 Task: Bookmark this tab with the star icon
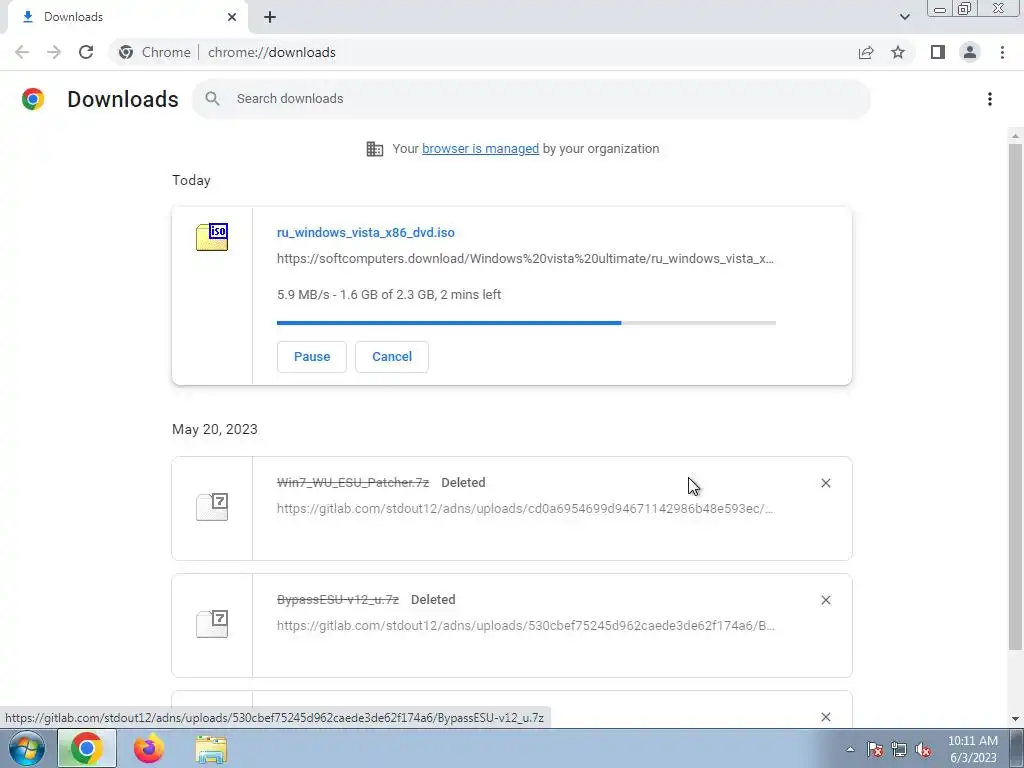(x=898, y=52)
